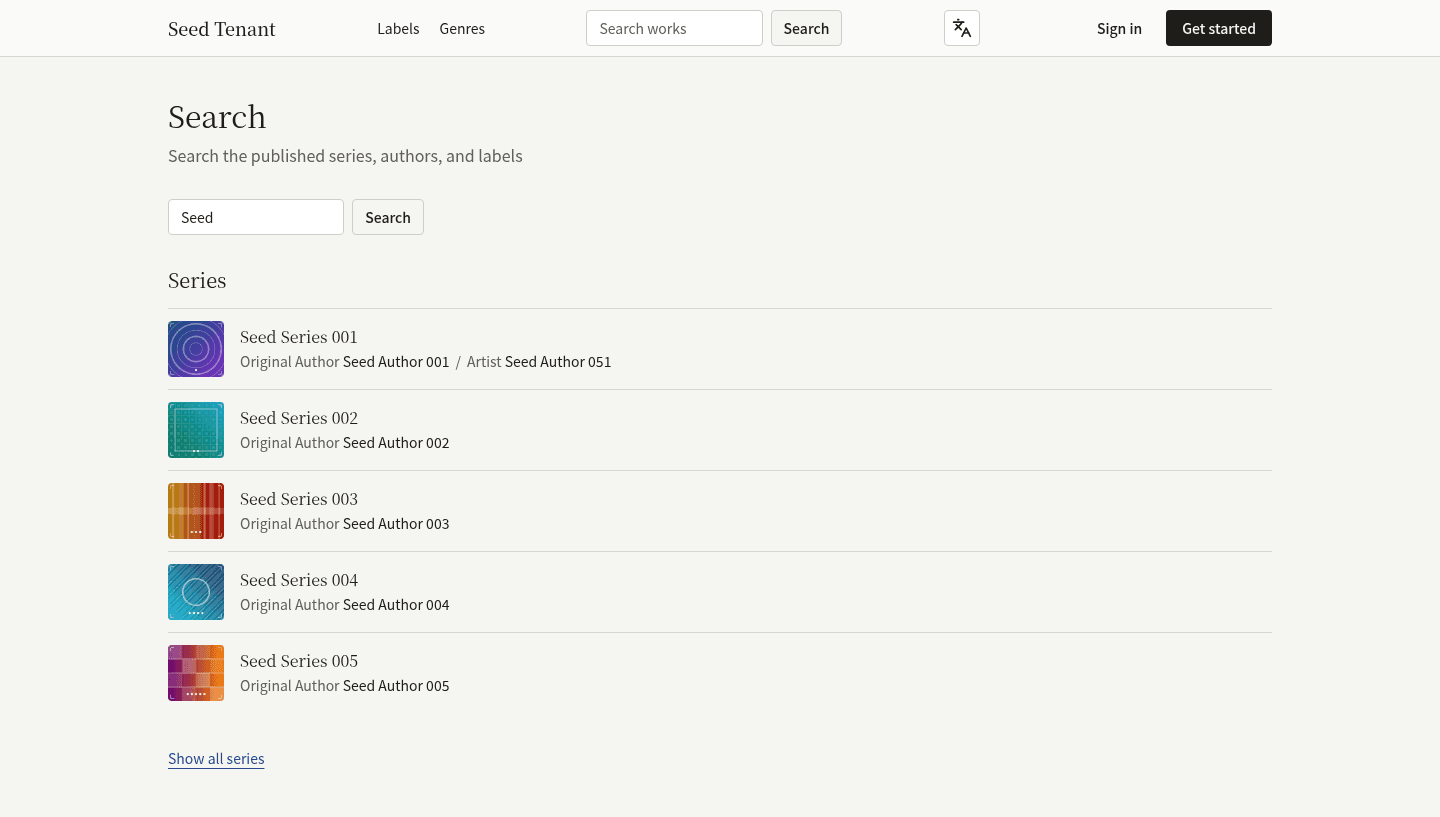This screenshot has width=1440, height=817.
Task: Open the Labels menu item
Action: [x=398, y=29]
